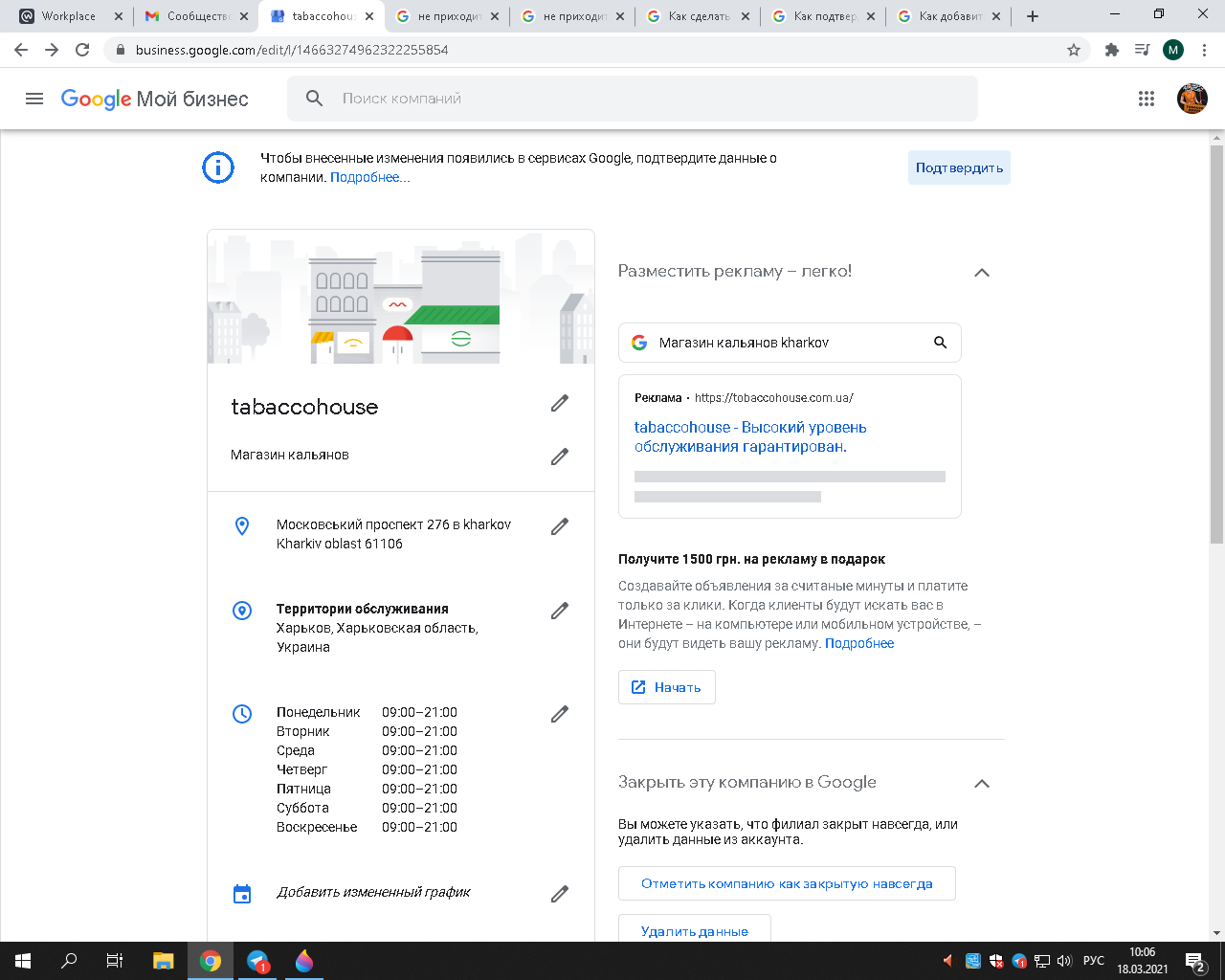Open the Telegram taskbar icon
This screenshot has height=980, width=1225.
click(258, 961)
